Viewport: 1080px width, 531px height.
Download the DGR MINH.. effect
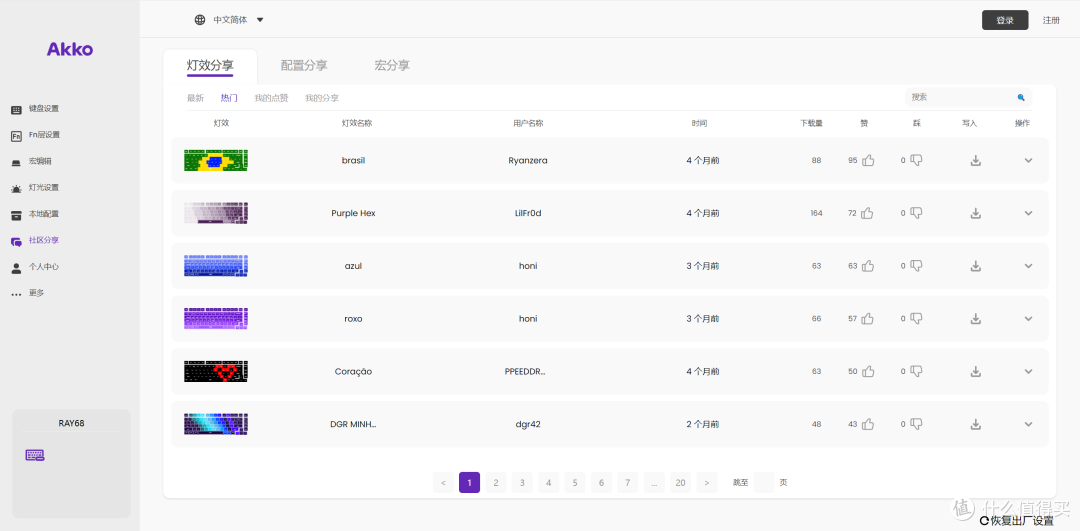point(975,424)
